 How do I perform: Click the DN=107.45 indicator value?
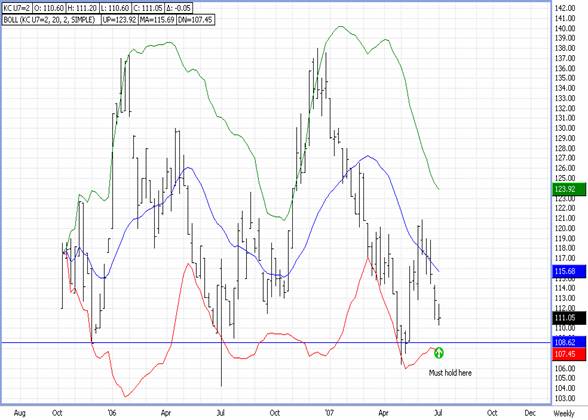coord(195,20)
